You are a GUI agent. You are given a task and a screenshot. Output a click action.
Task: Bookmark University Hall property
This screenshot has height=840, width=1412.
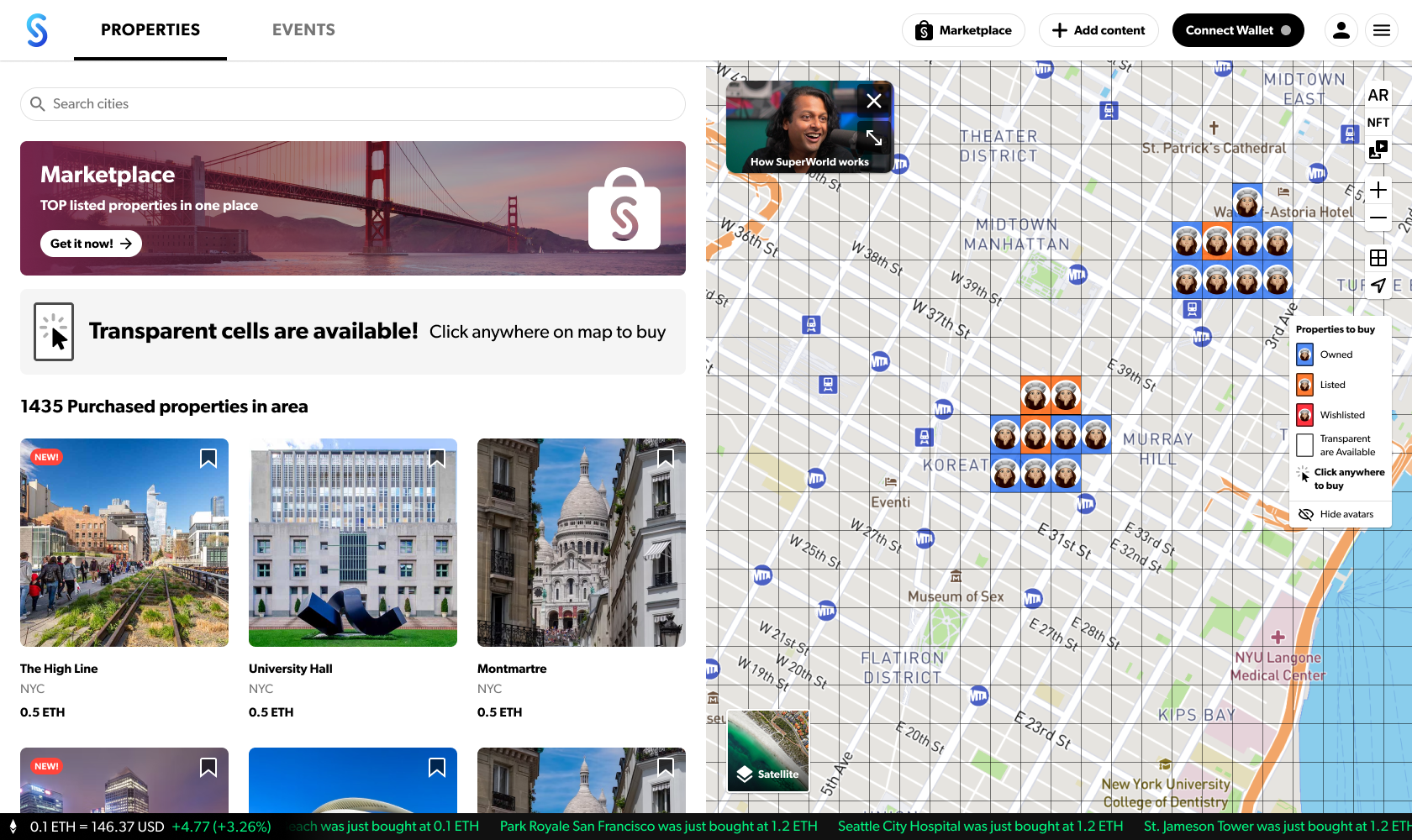(437, 458)
